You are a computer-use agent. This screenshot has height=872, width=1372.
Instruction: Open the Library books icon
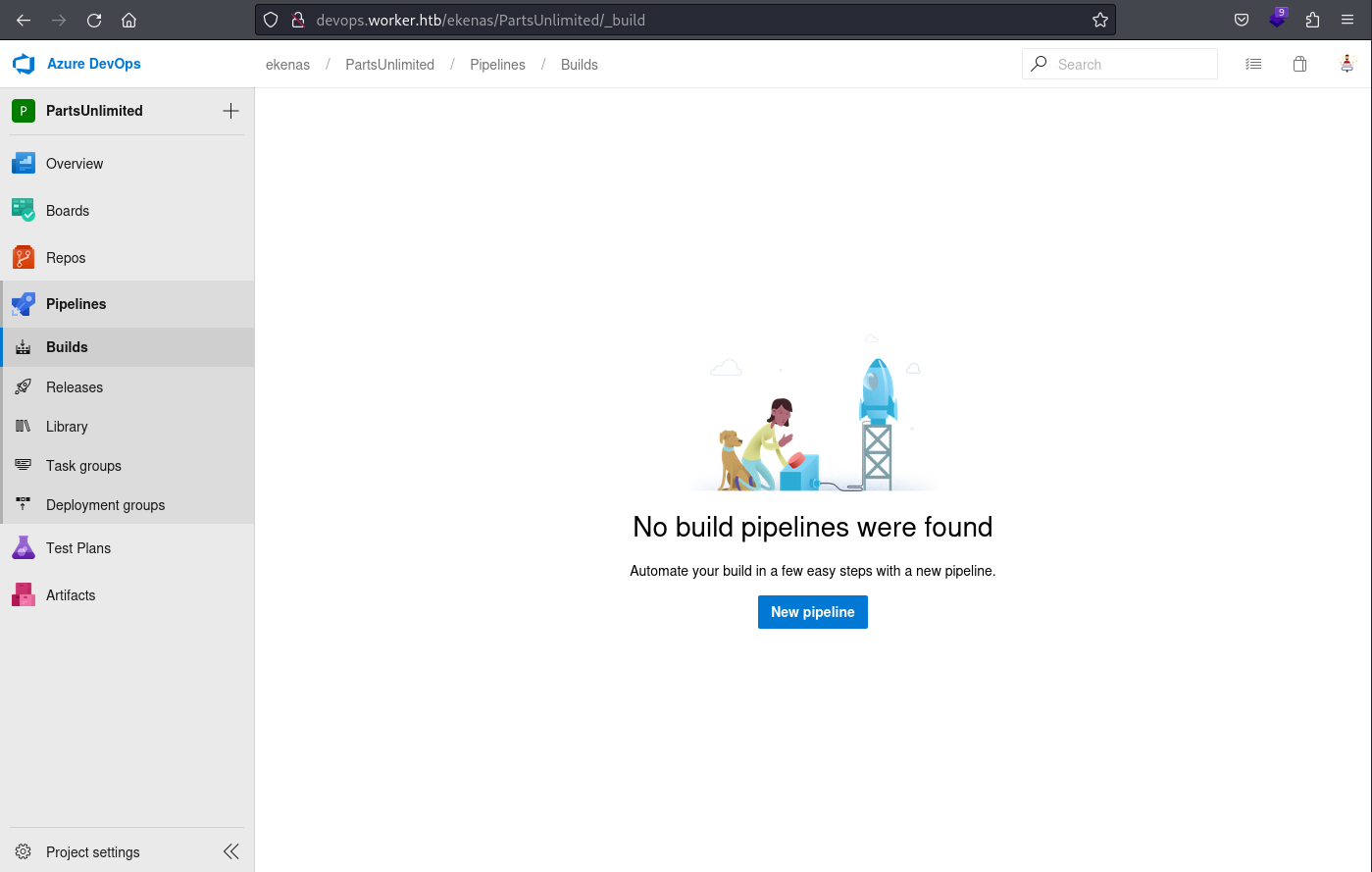tap(24, 427)
